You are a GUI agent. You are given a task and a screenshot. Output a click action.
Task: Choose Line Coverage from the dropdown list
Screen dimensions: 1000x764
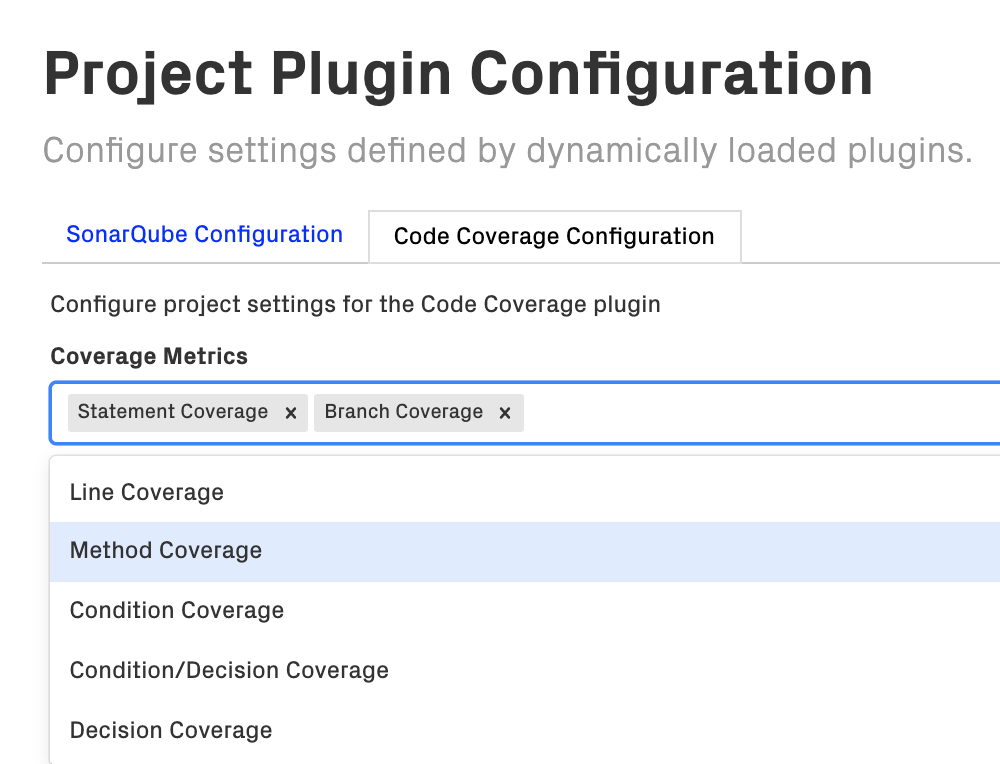pyautogui.click(x=146, y=492)
